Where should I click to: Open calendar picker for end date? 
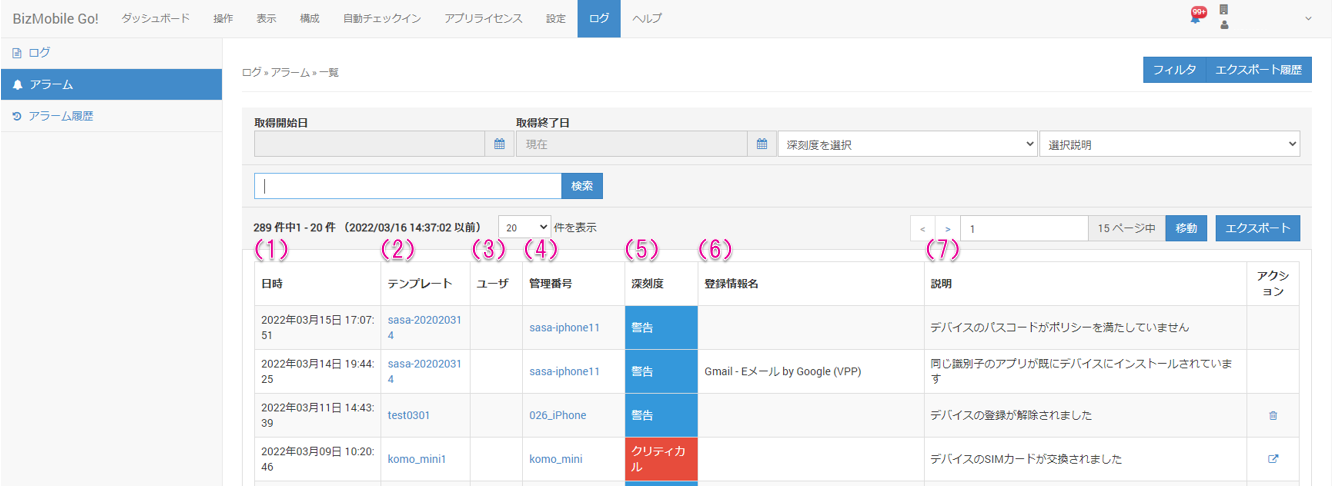pos(761,145)
